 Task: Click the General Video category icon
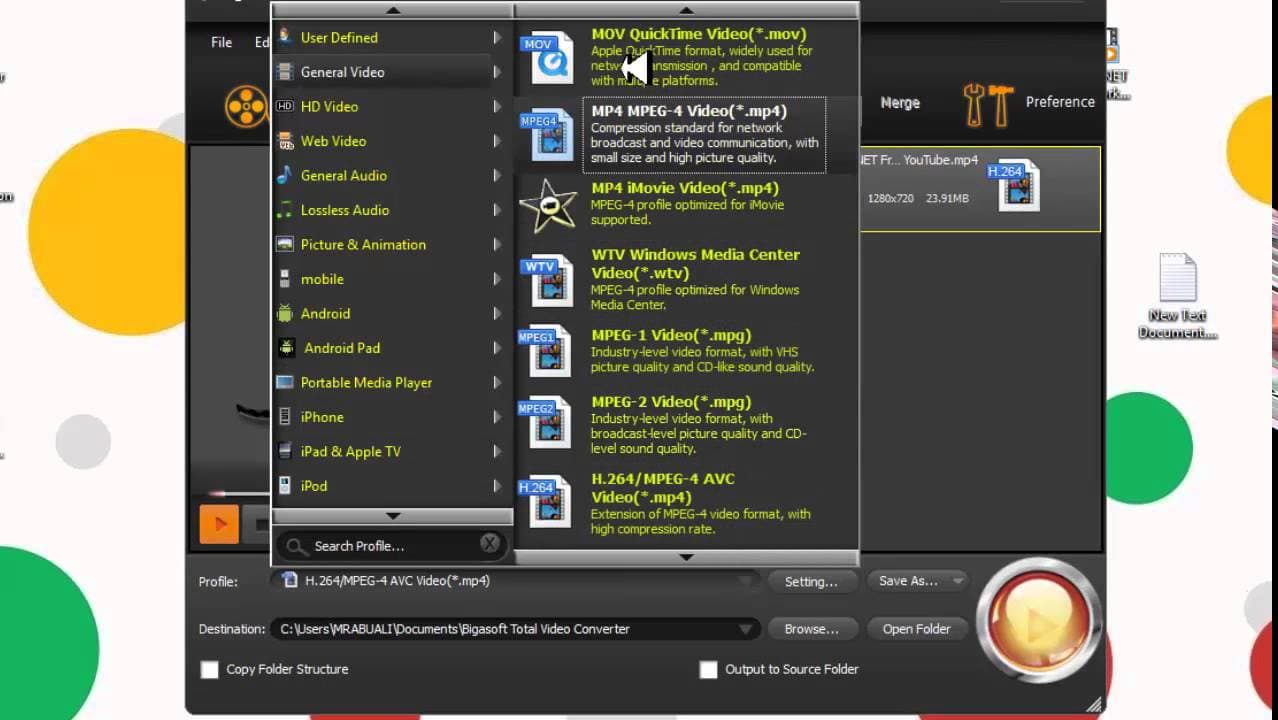285,72
